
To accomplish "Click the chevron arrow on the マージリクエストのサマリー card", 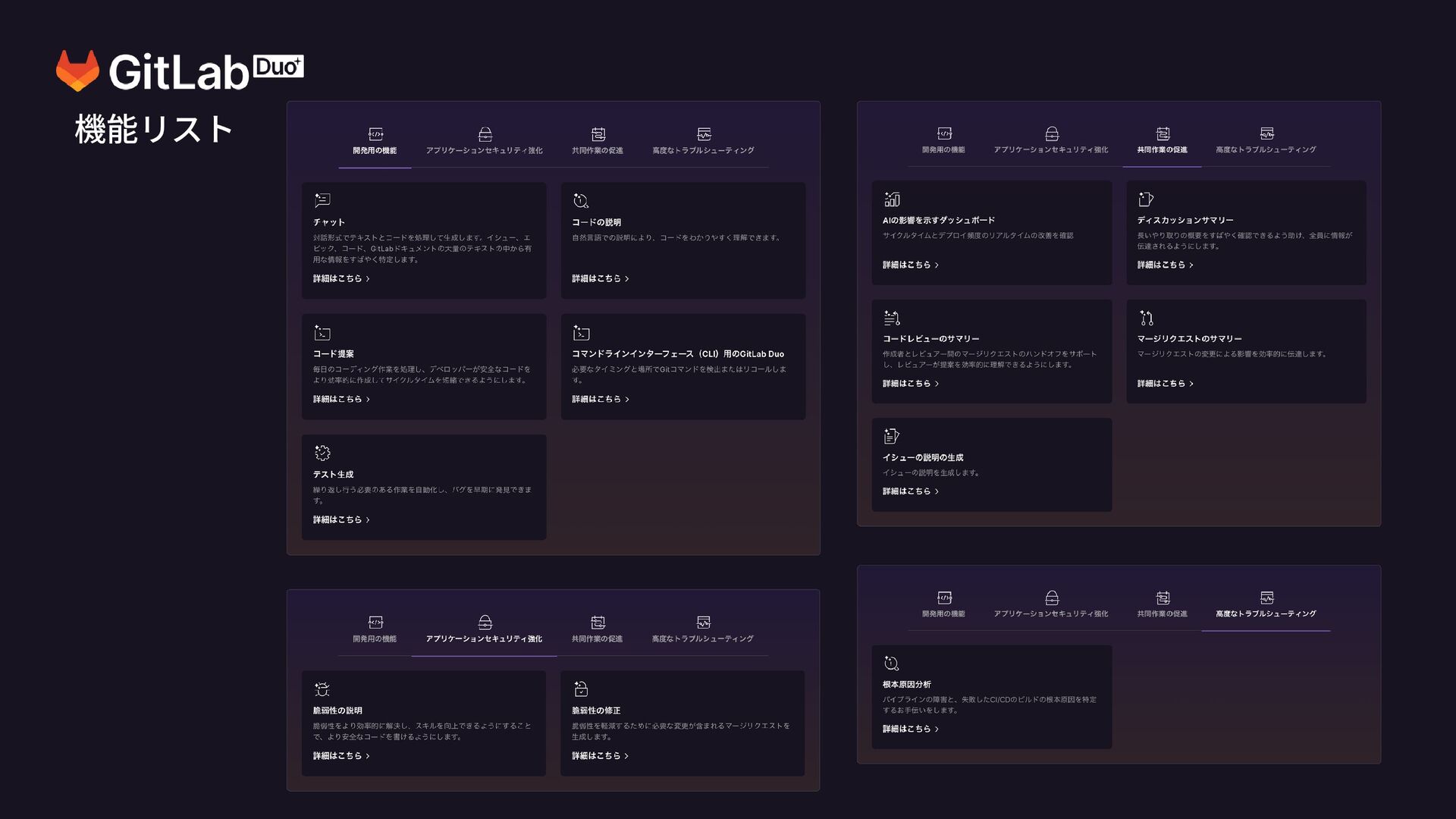I will (1191, 384).
